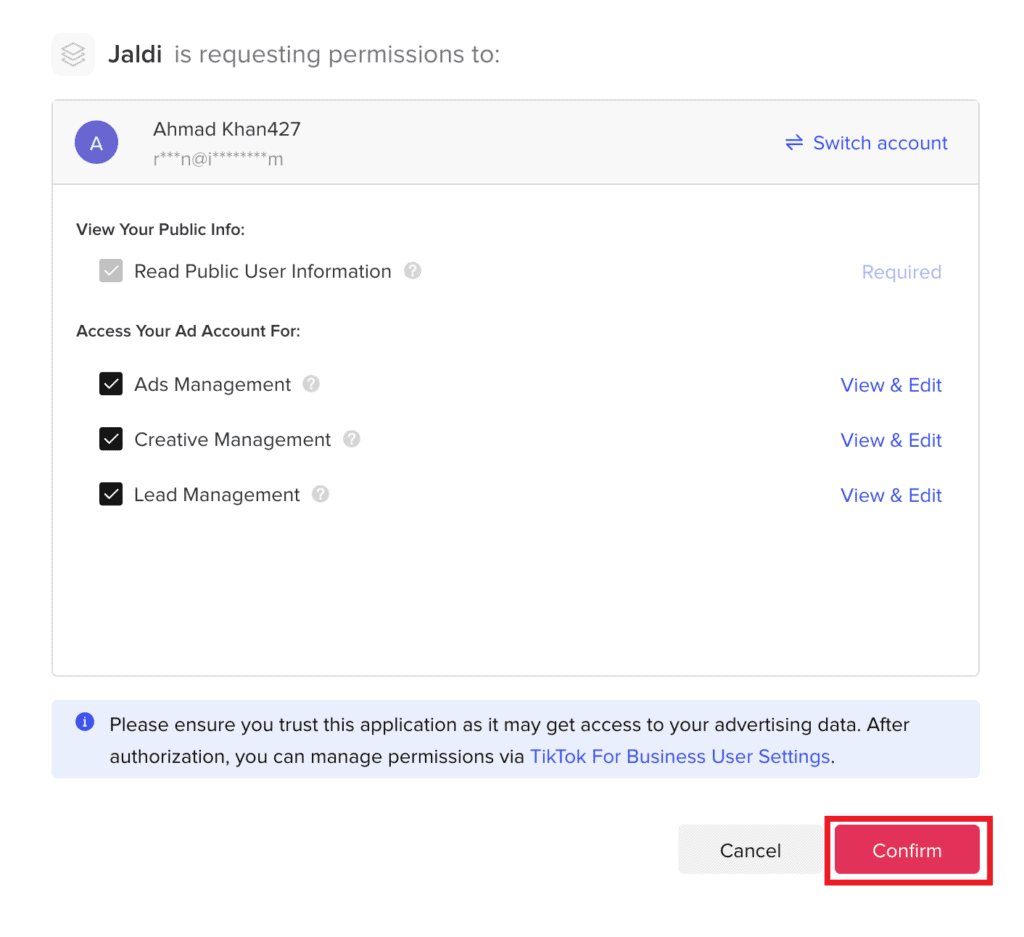This screenshot has height=937, width=1024.
Task: Select View & Edit beside Creative Management
Action: (890, 440)
